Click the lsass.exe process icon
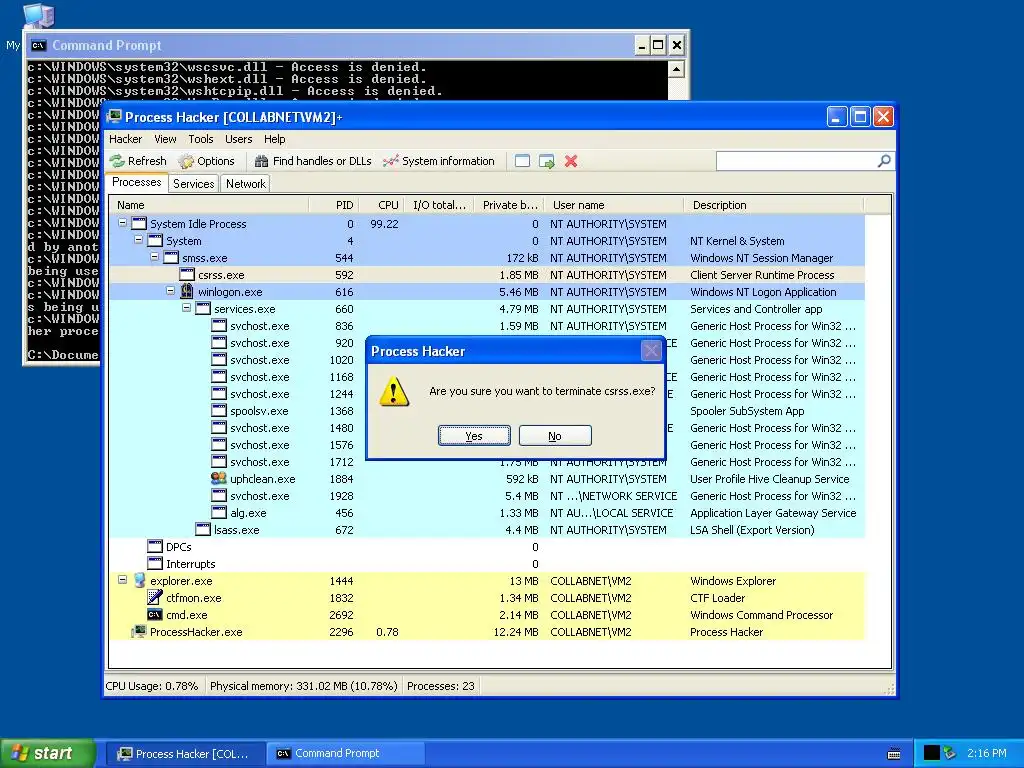1024x768 pixels. click(x=203, y=530)
